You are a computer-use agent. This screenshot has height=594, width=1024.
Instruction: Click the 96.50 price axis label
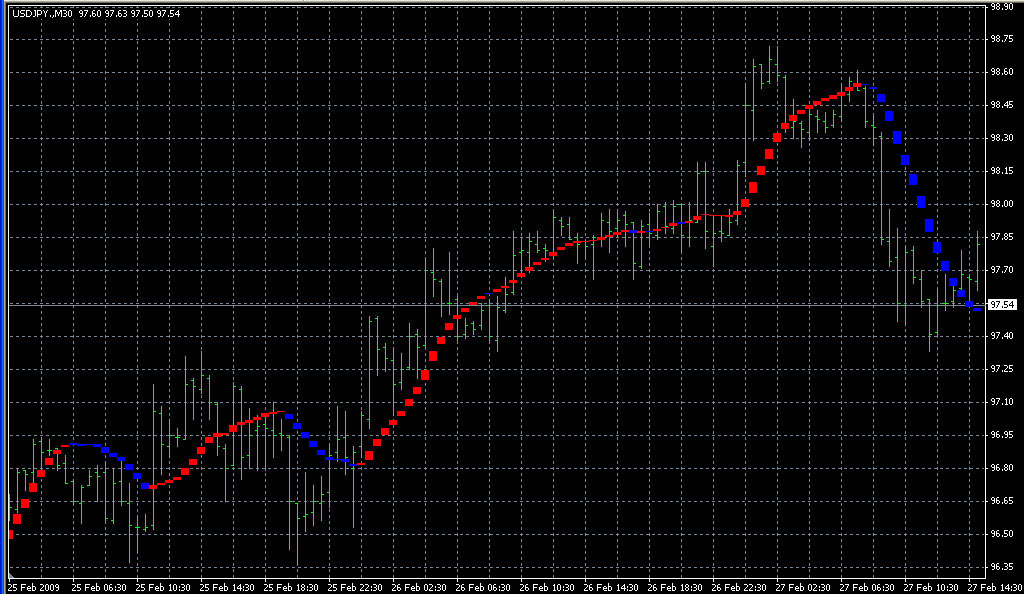pos(1002,534)
